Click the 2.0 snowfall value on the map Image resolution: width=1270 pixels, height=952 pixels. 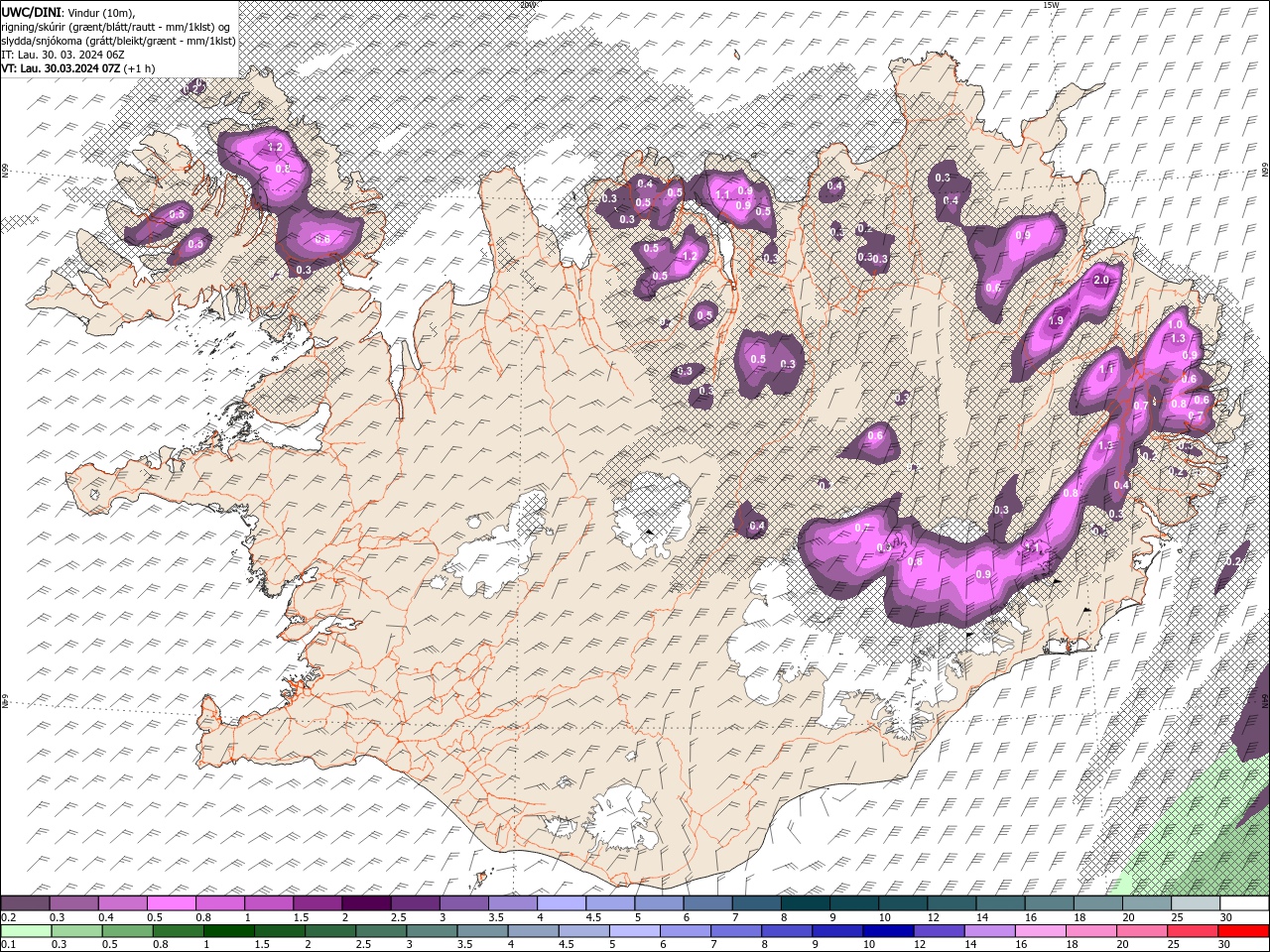tap(1100, 281)
